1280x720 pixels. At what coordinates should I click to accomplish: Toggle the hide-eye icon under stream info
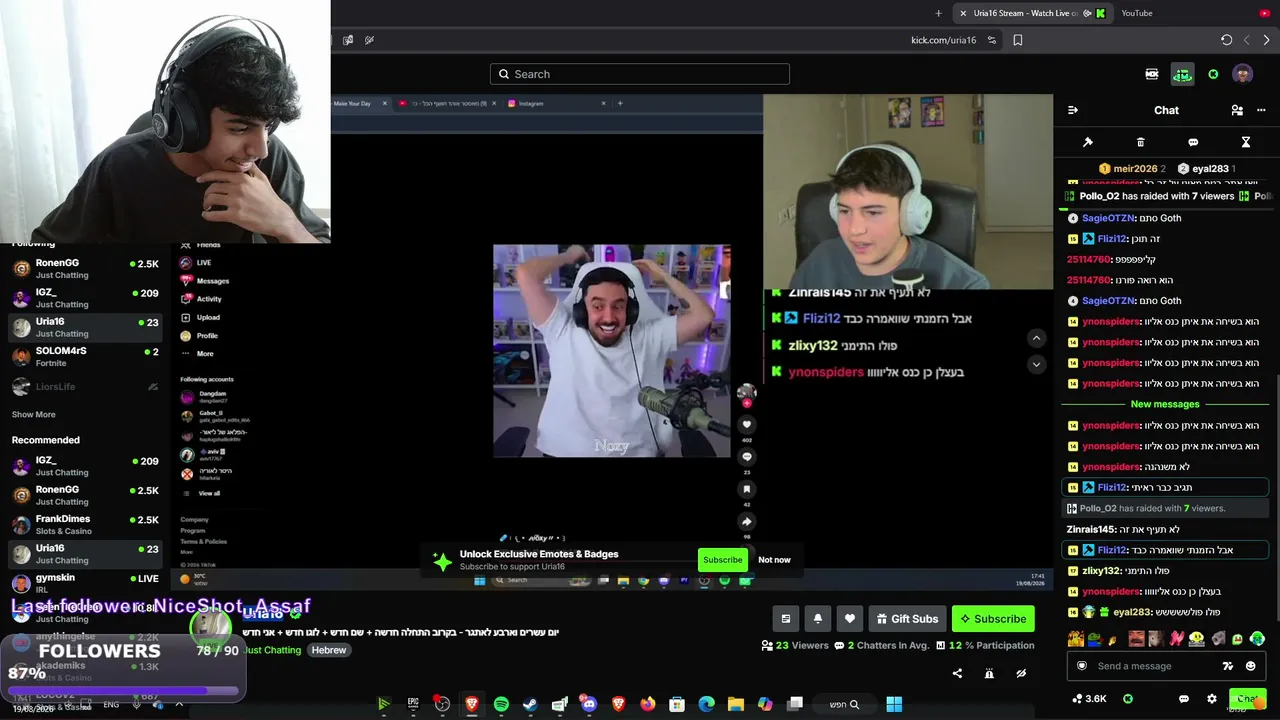click(x=1021, y=673)
